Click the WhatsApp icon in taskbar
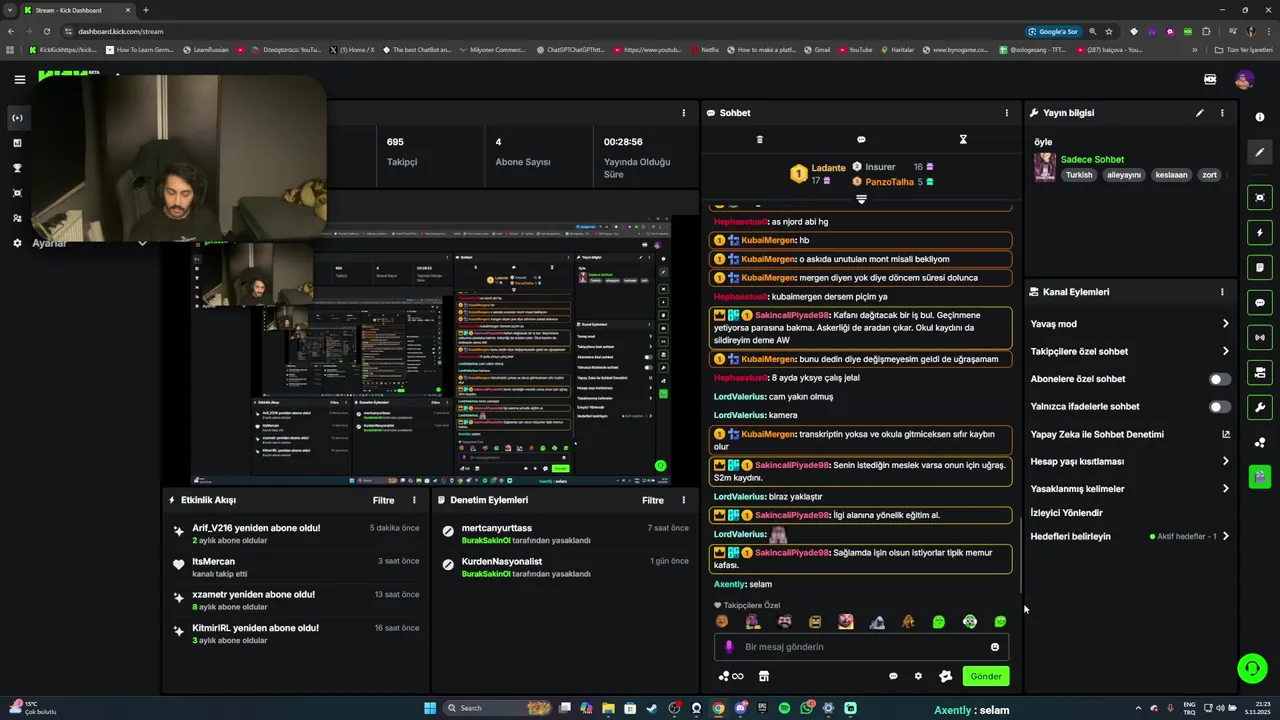The height and width of the screenshot is (720, 1280). click(806, 708)
